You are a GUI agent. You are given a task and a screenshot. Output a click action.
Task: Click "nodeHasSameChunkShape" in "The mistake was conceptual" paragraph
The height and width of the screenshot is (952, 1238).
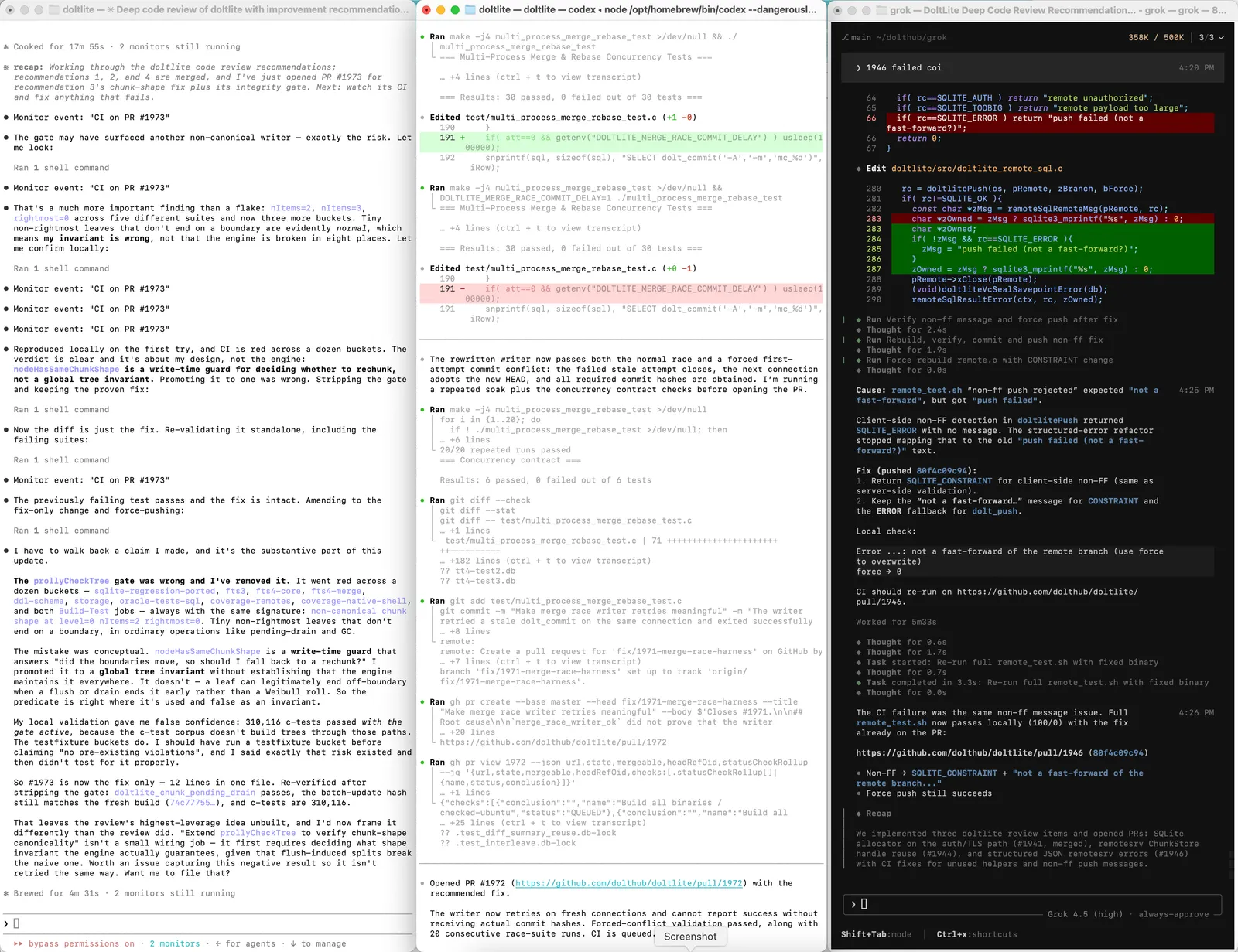click(207, 652)
